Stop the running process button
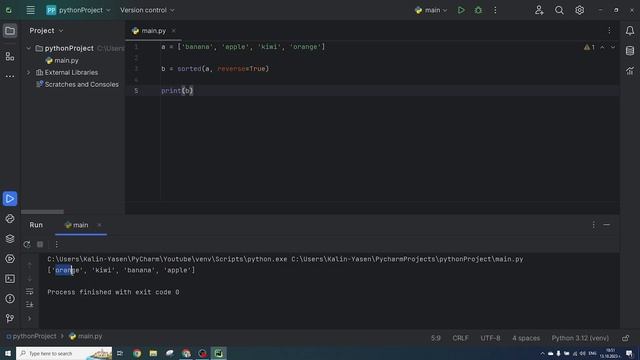 coord(40,244)
